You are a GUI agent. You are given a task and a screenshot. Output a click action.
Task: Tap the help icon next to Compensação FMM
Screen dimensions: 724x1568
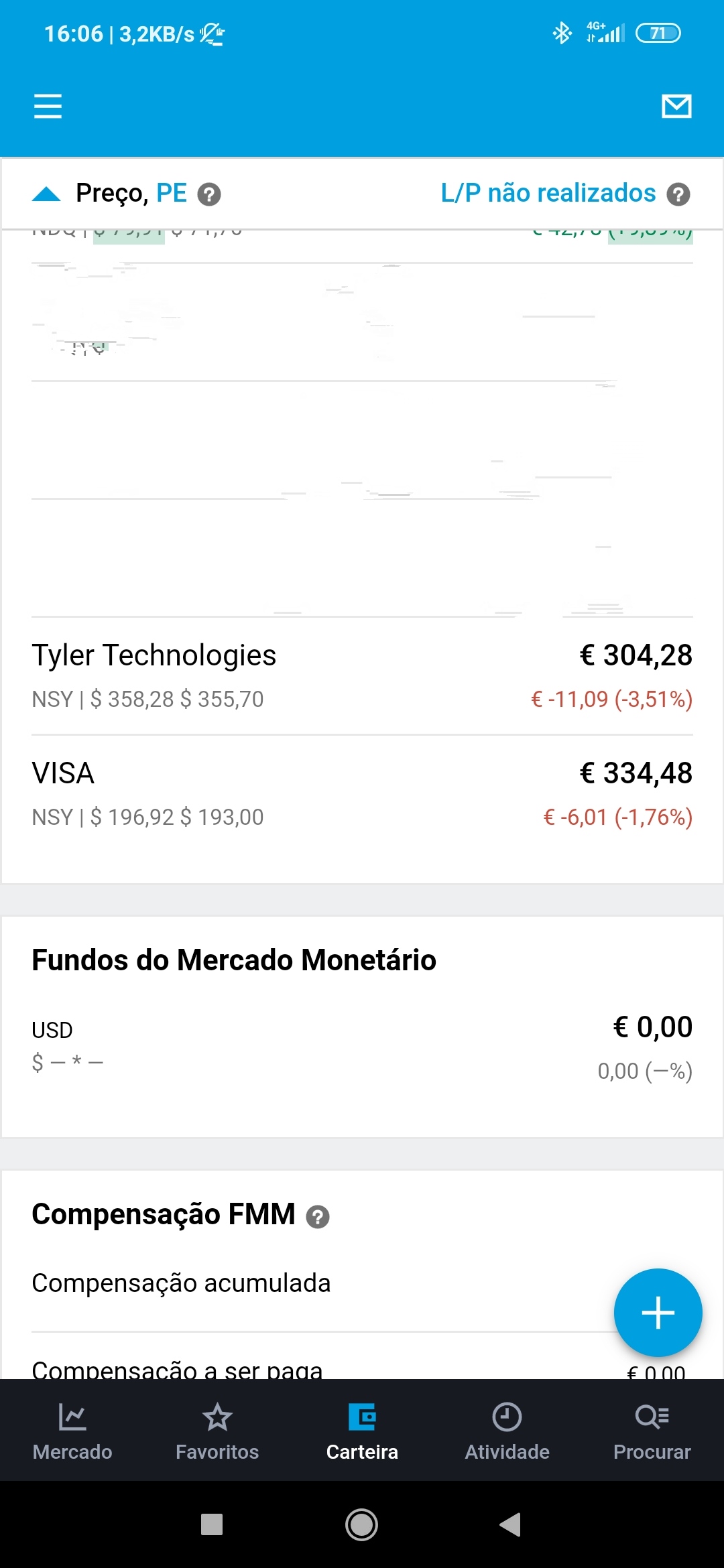pos(318,1216)
